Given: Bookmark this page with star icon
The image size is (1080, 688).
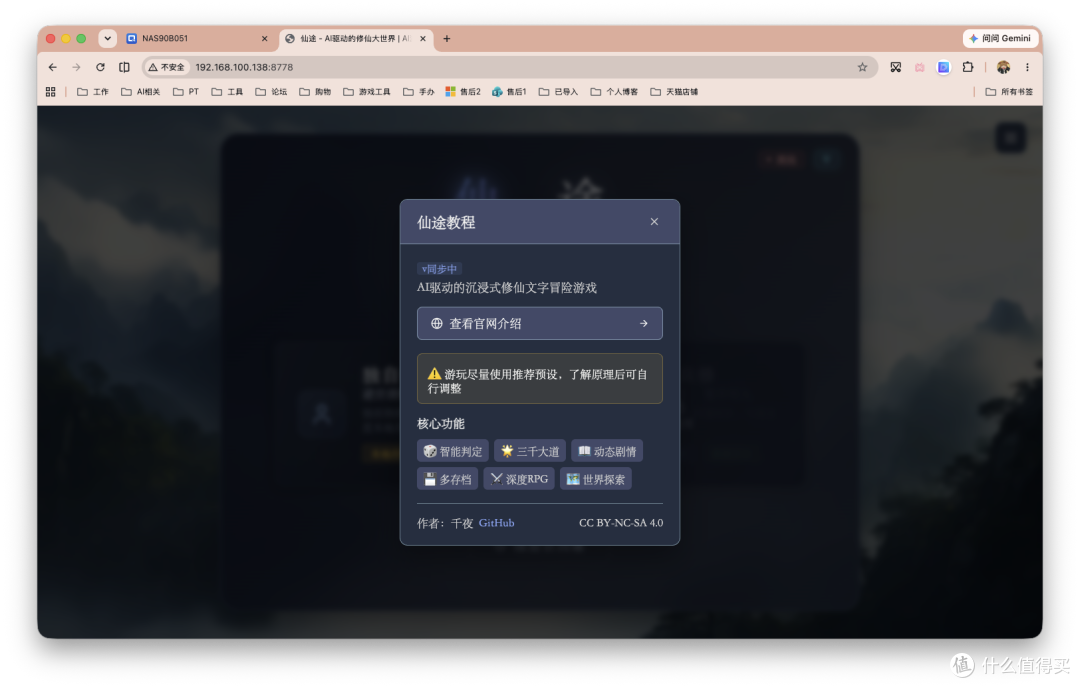Looking at the screenshot, I should (x=862, y=67).
